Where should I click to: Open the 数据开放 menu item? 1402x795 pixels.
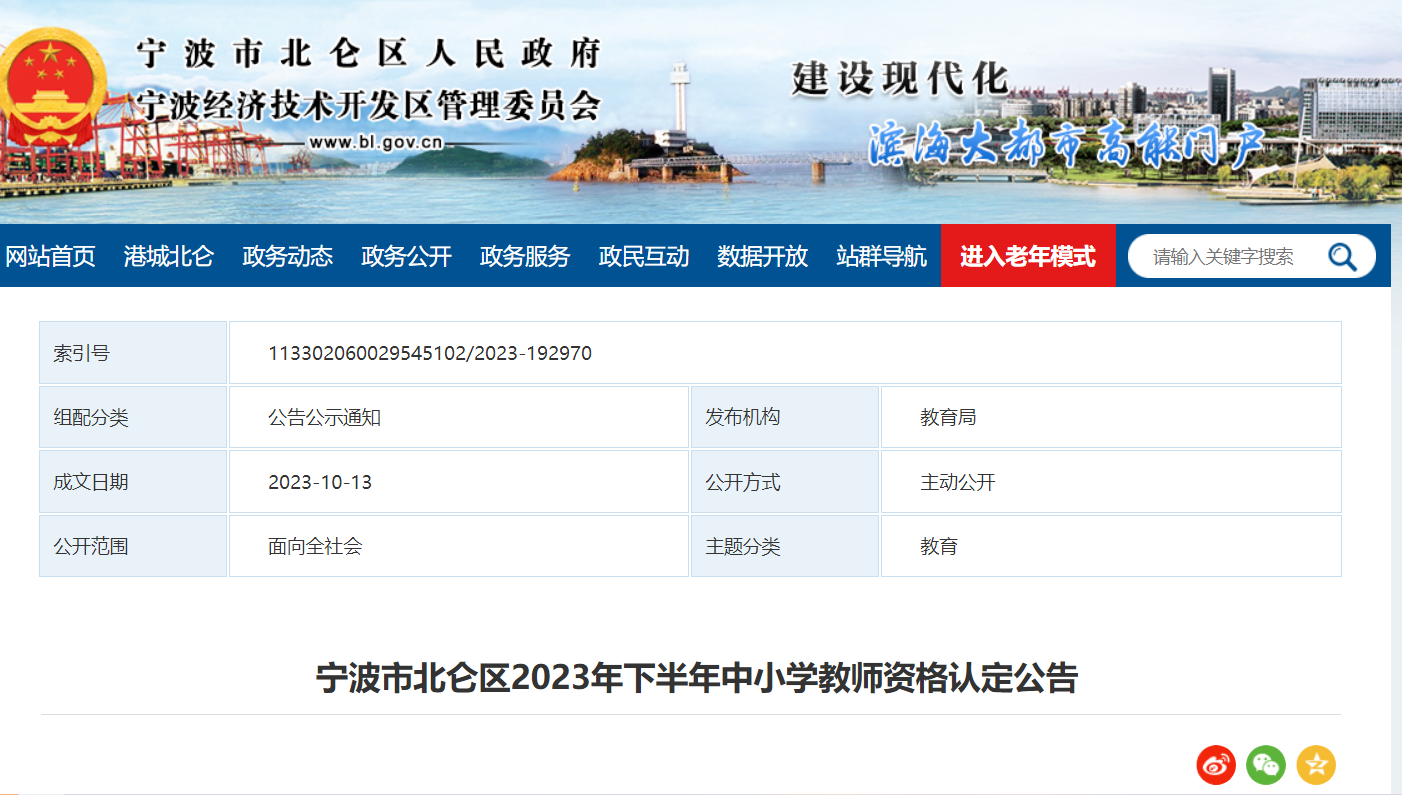[x=762, y=257]
